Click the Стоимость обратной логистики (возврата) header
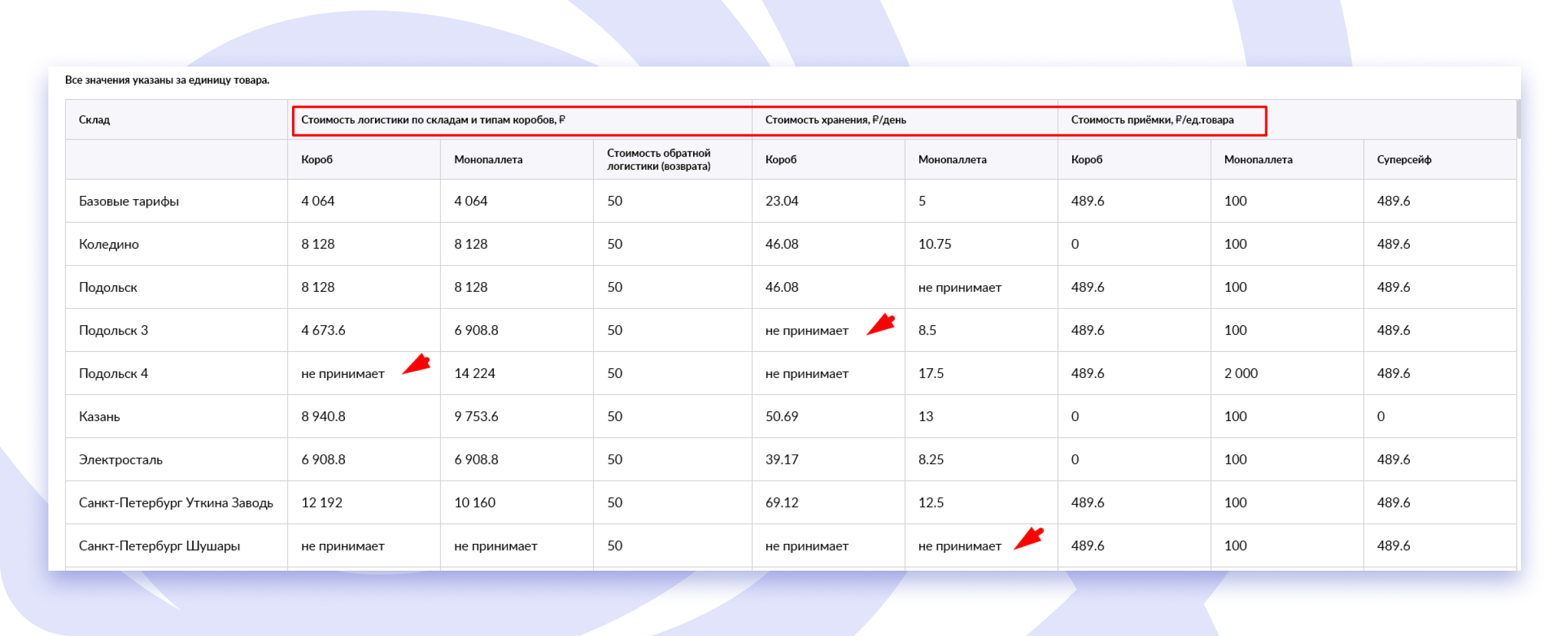Image resolution: width=1568 pixels, height=636 pixels. point(659,160)
